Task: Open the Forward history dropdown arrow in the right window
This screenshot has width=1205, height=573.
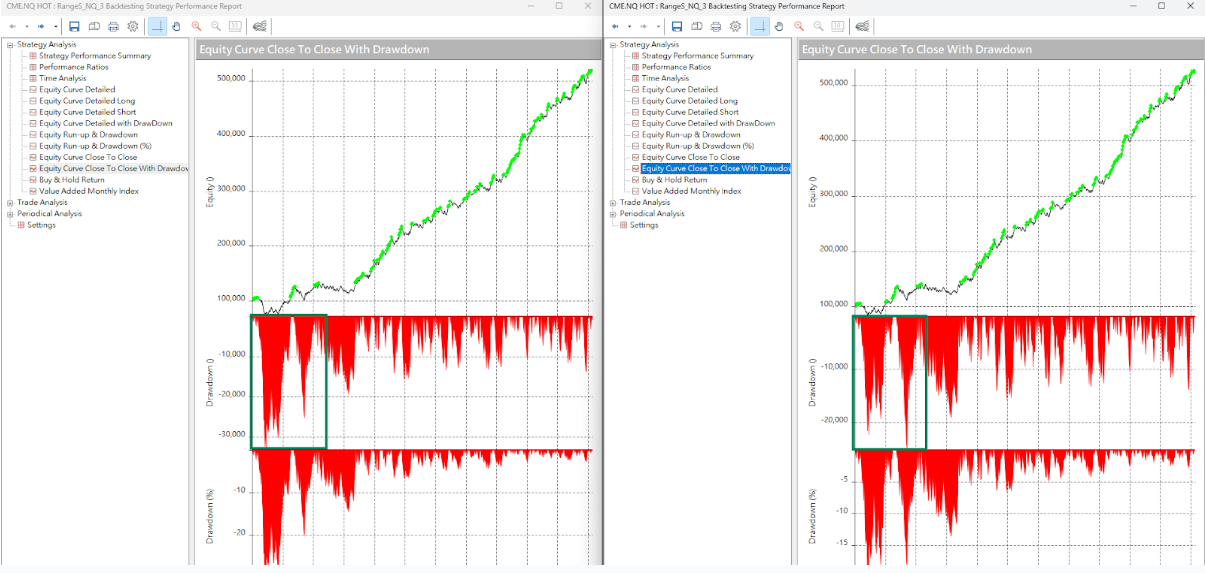Action: click(x=659, y=26)
